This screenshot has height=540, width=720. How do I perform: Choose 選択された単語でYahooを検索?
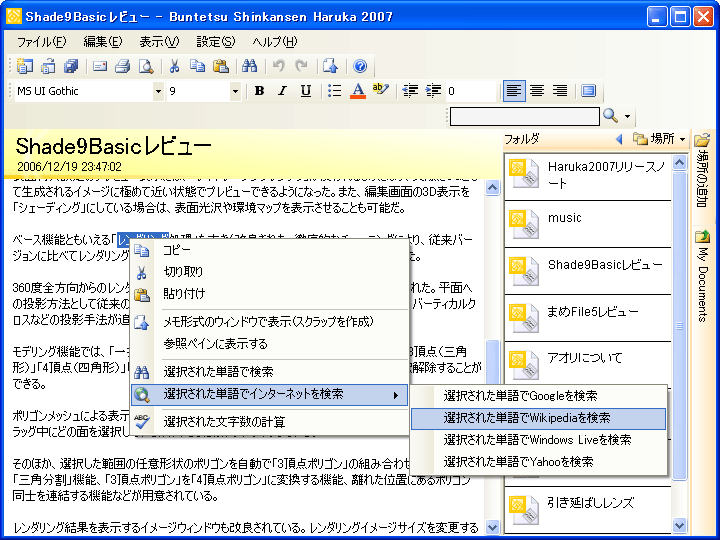click(538, 462)
